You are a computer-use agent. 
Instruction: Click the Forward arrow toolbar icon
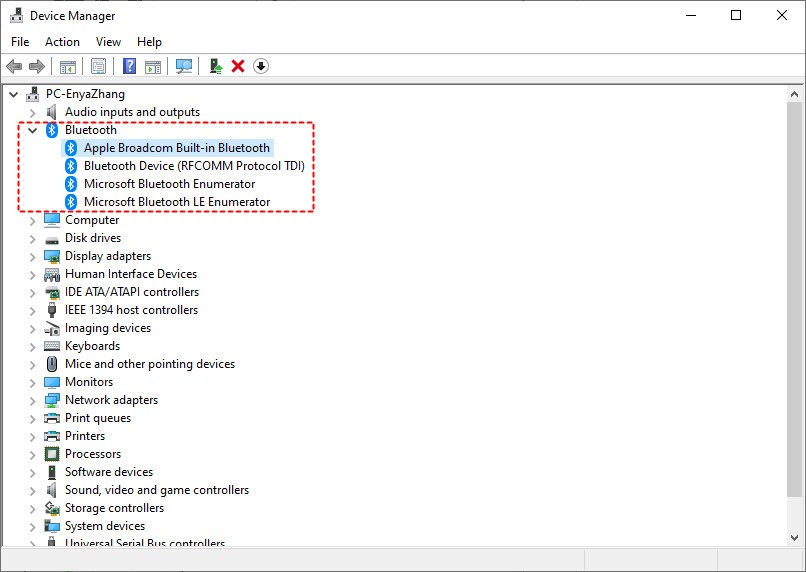click(x=36, y=66)
